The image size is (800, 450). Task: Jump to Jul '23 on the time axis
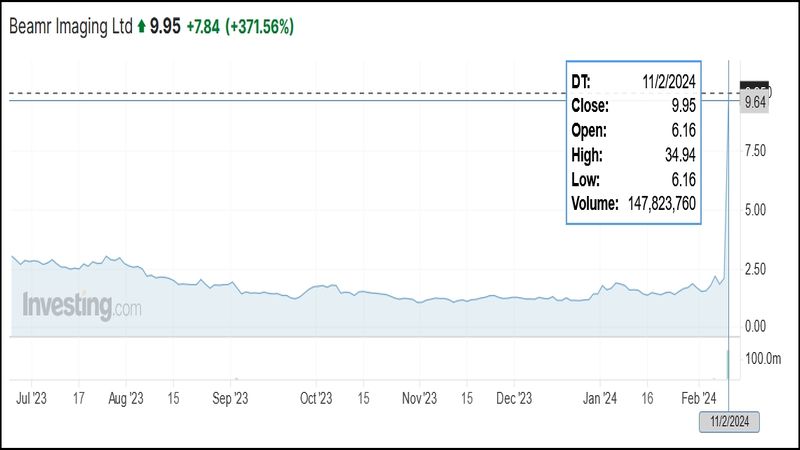(32, 398)
